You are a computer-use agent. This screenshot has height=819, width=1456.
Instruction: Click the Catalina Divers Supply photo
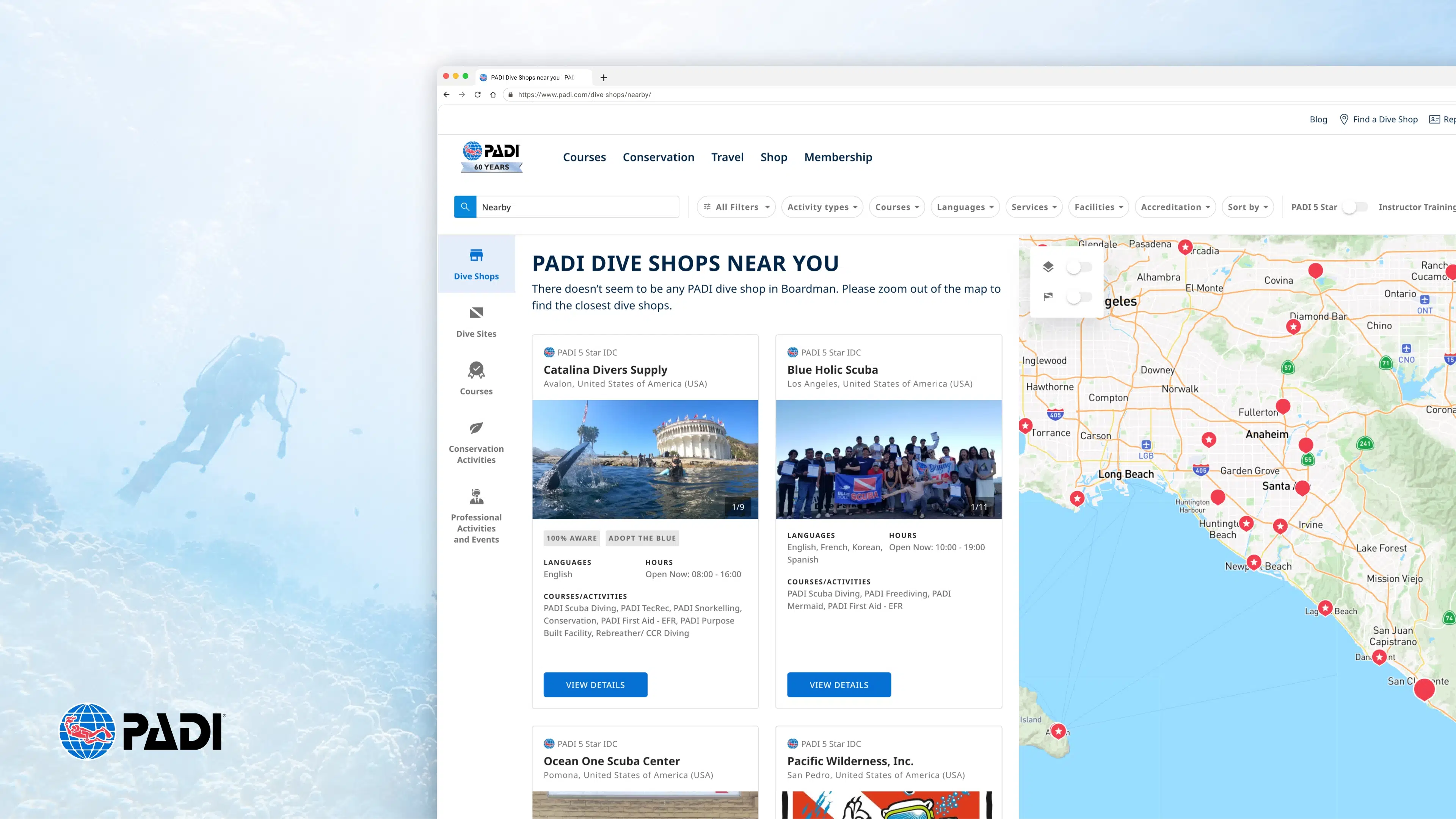(x=645, y=459)
